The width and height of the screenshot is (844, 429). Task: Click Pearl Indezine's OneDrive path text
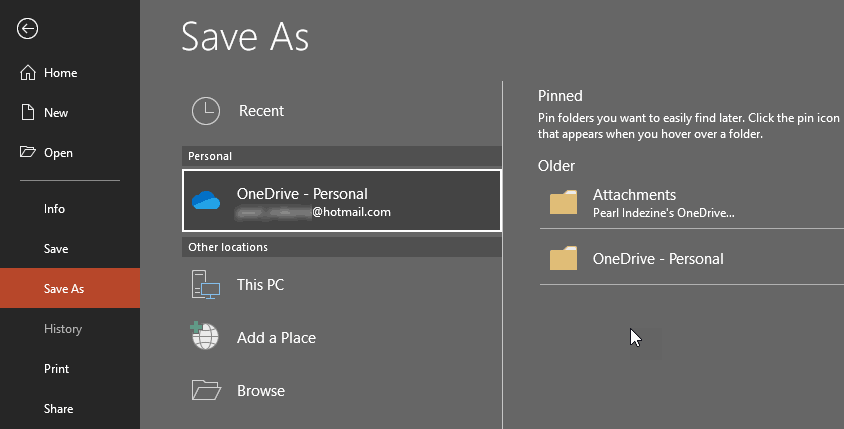(663, 213)
